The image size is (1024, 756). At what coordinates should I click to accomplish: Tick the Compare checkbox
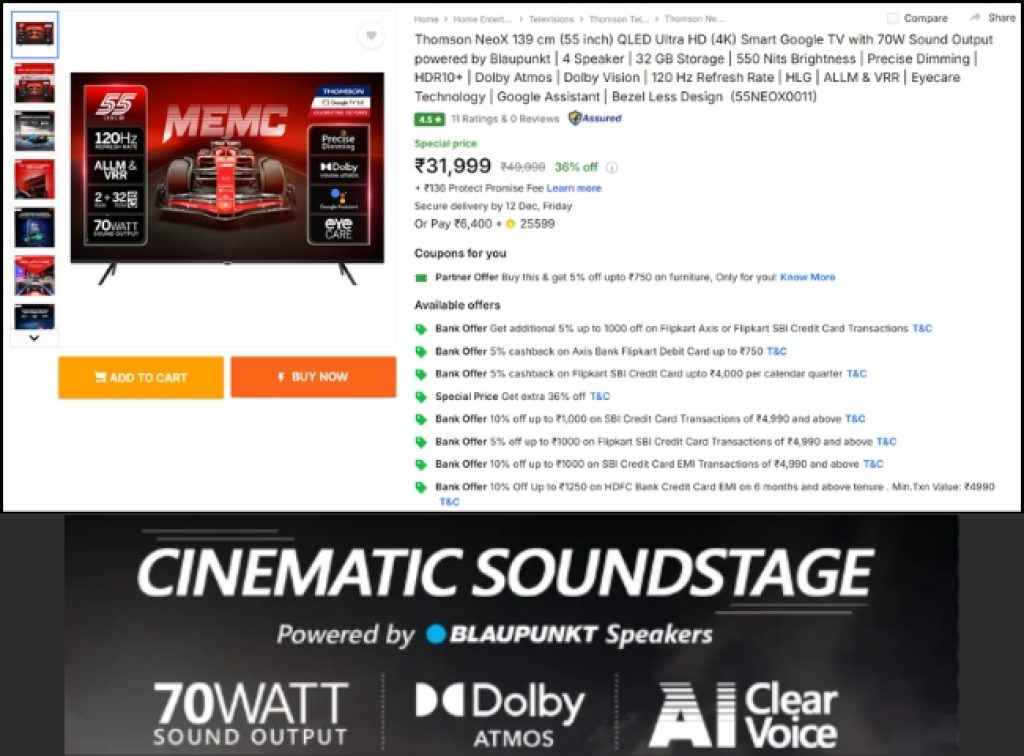point(893,18)
